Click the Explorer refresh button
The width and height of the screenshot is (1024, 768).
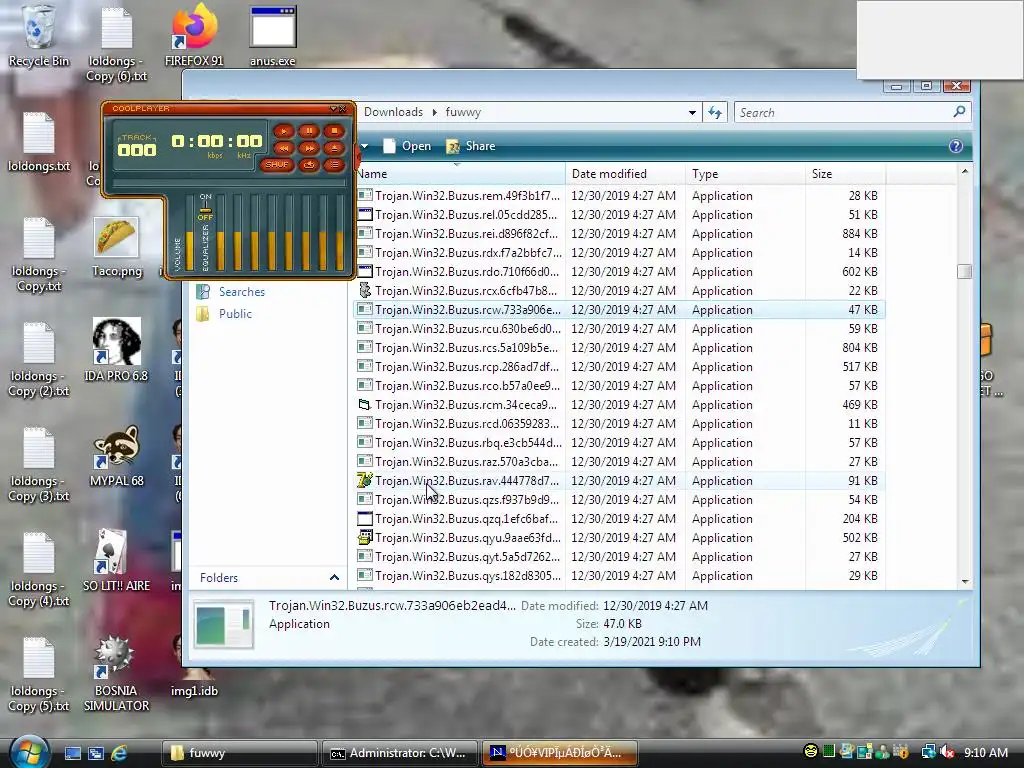coord(715,113)
